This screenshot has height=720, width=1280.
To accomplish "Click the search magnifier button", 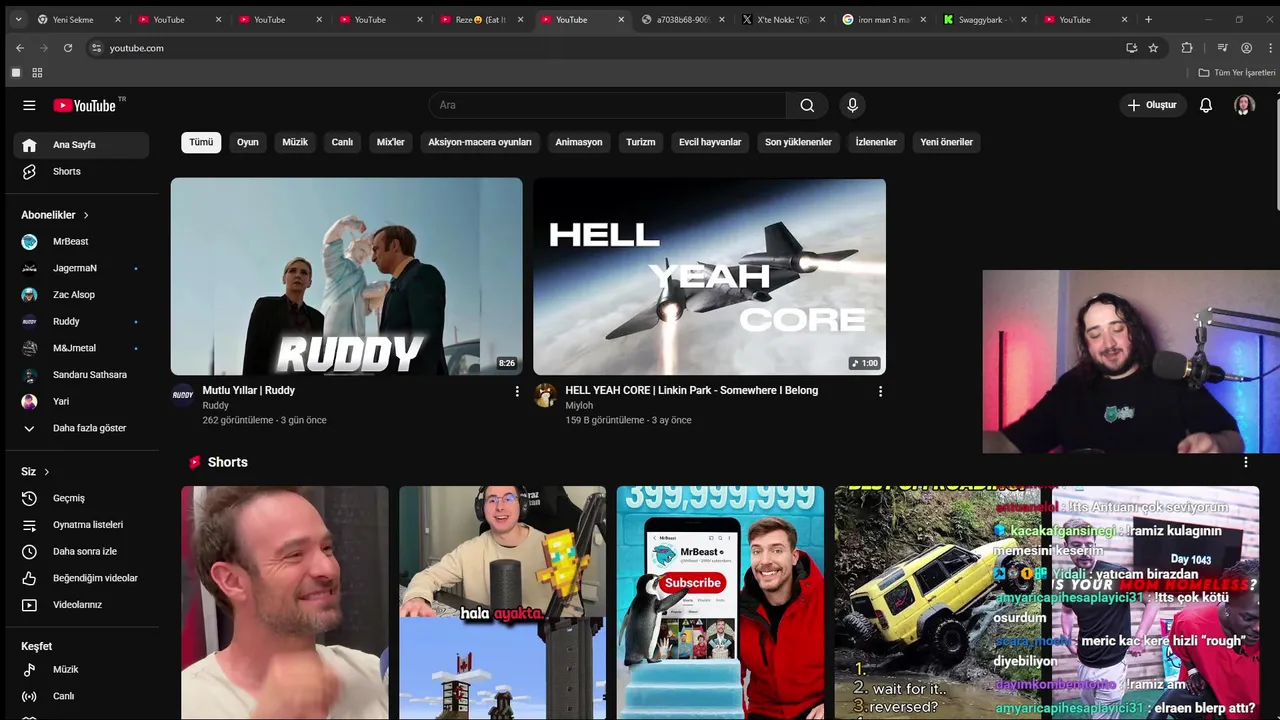I will coord(807,105).
